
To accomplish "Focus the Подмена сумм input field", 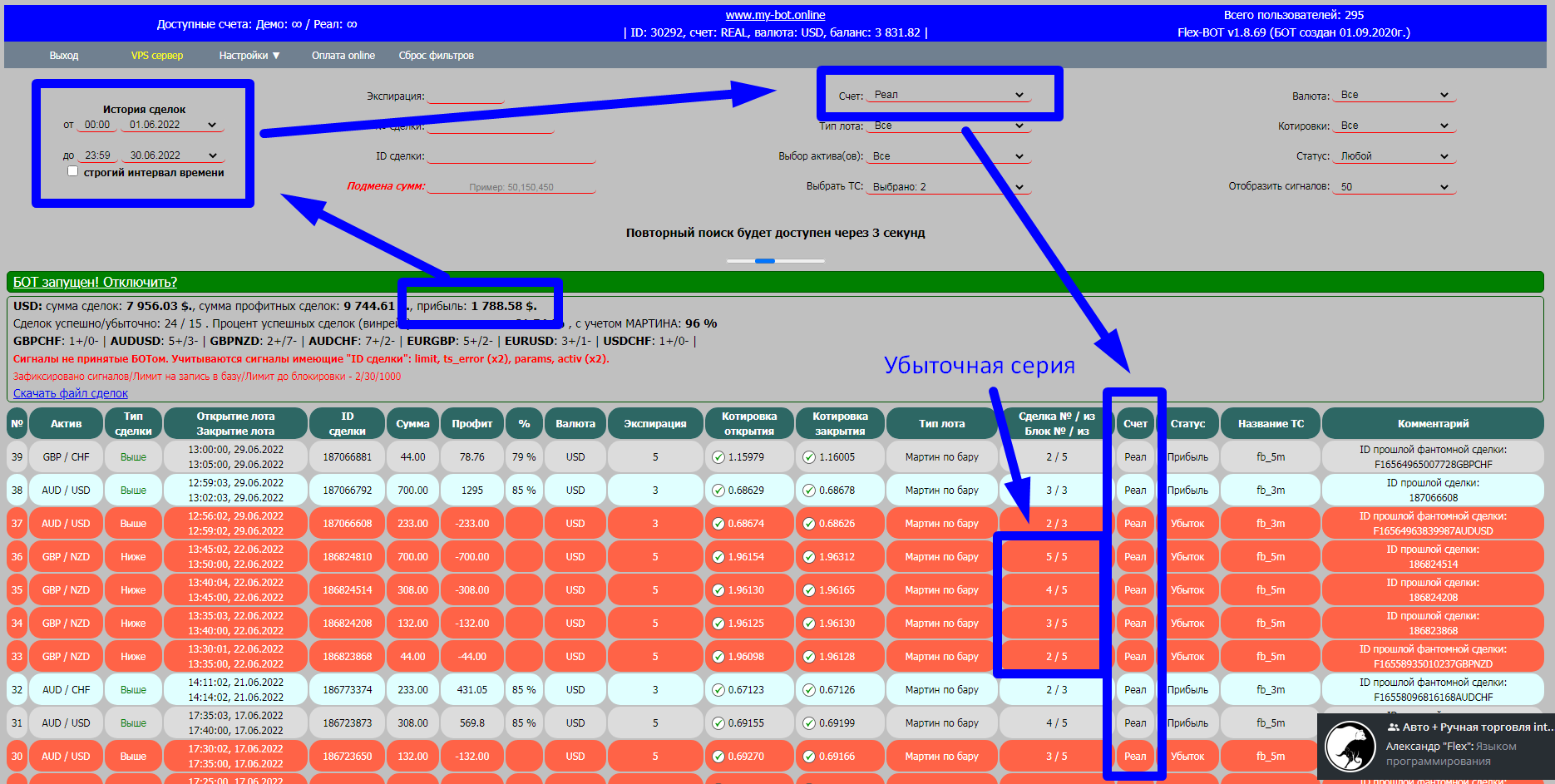I will tap(511, 187).
